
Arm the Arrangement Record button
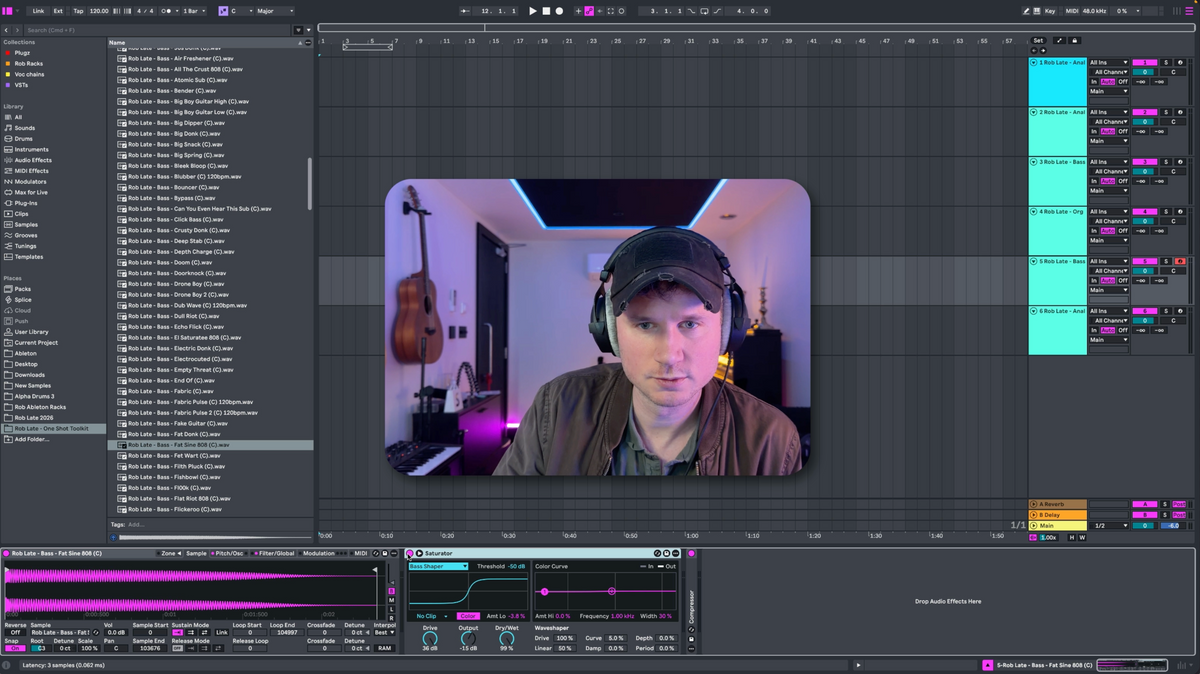[559, 11]
